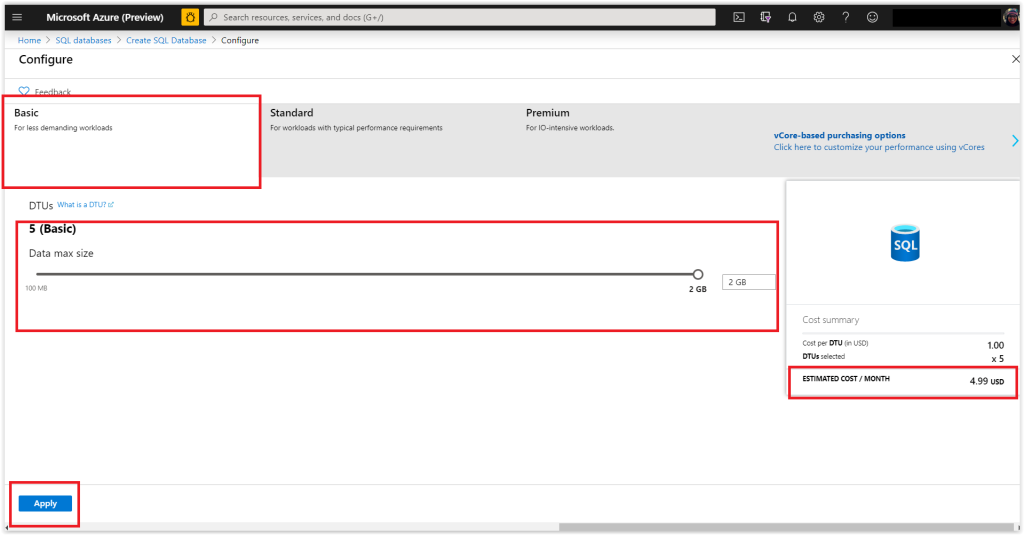
Task: Click the 2 GB size input field
Action: (x=748, y=282)
